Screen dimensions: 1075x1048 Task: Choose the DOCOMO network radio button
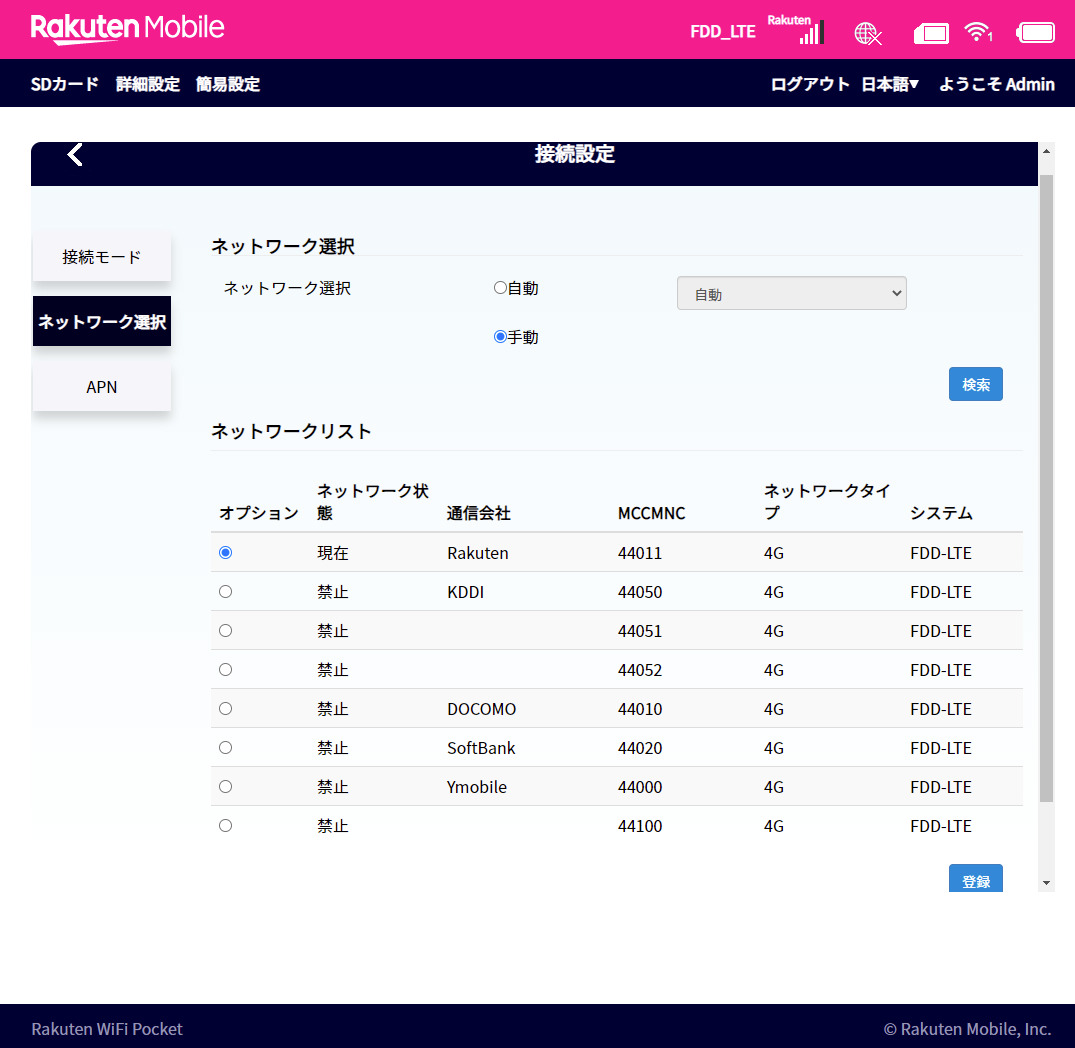(225, 709)
